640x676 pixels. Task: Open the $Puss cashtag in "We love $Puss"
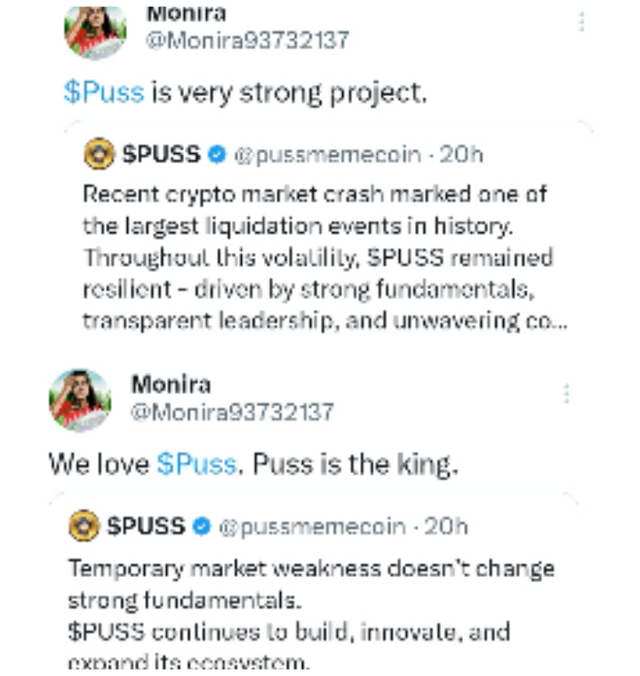(196, 464)
